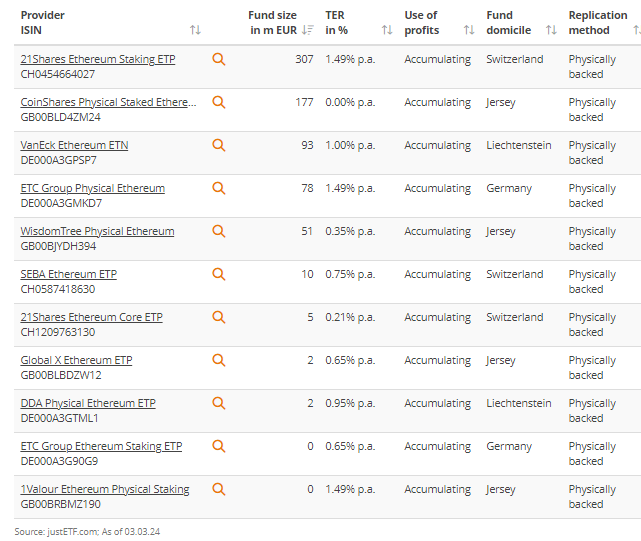The image size is (641, 541).
Task: Click magnifier icon for SEBA Ethereum ETP
Action: (x=219, y=274)
